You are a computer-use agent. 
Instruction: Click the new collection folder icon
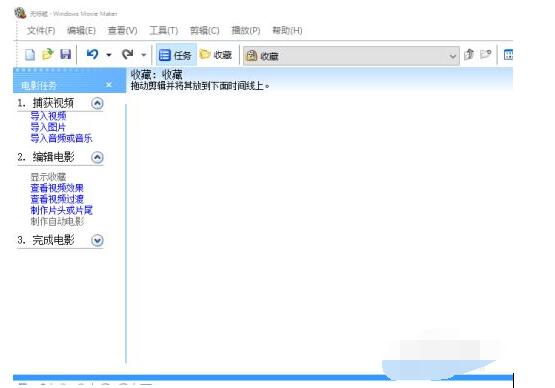click(x=486, y=55)
